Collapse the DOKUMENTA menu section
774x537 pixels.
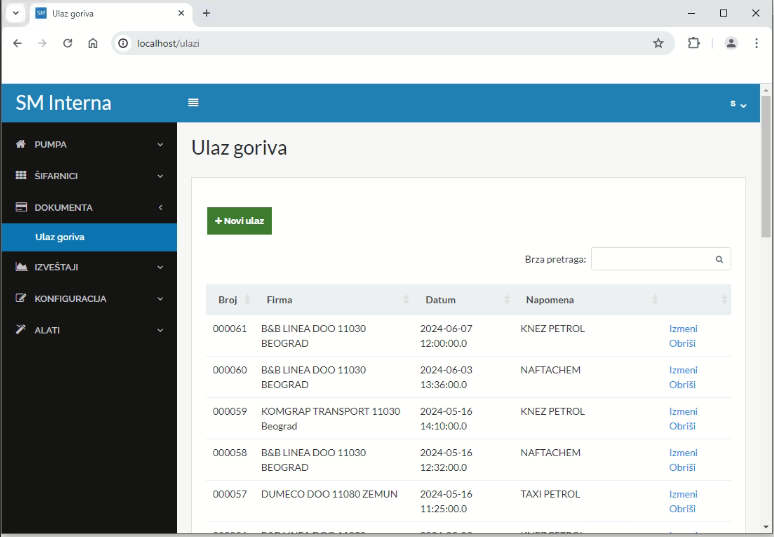[160, 208]
